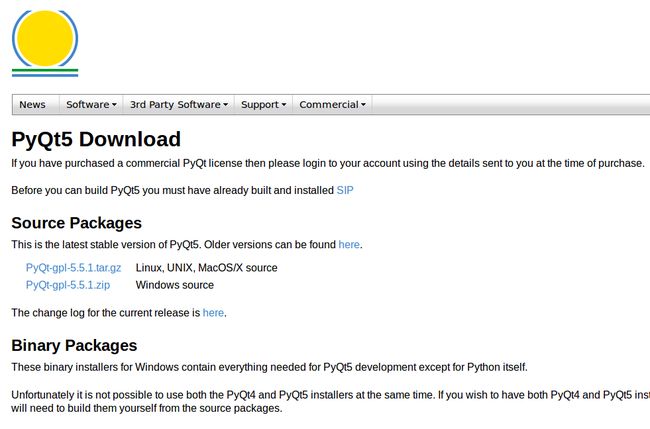Open the Commercial dropdown menu
Viewport: 650px width, 429px height.
click(x=332, y=104)
